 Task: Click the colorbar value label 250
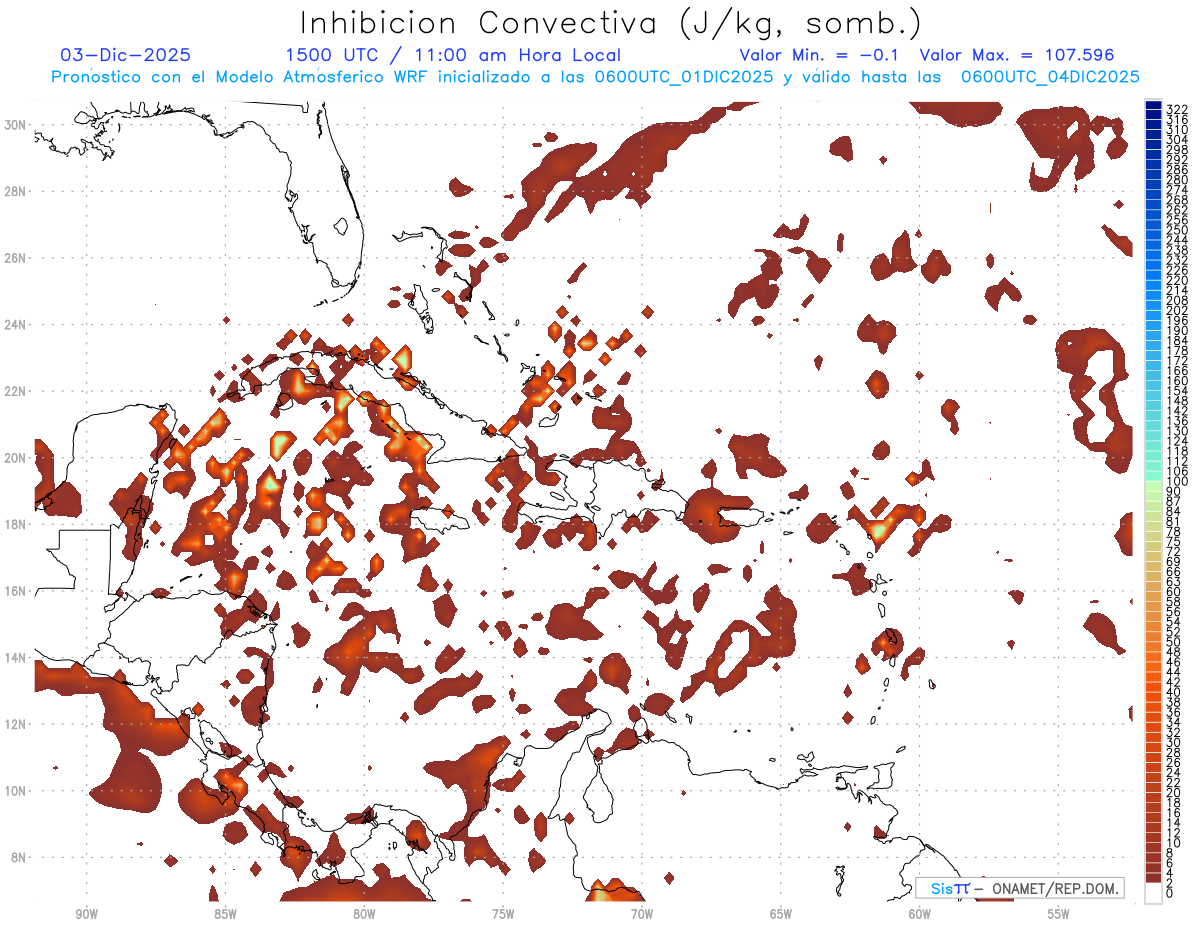point(1176,230)
